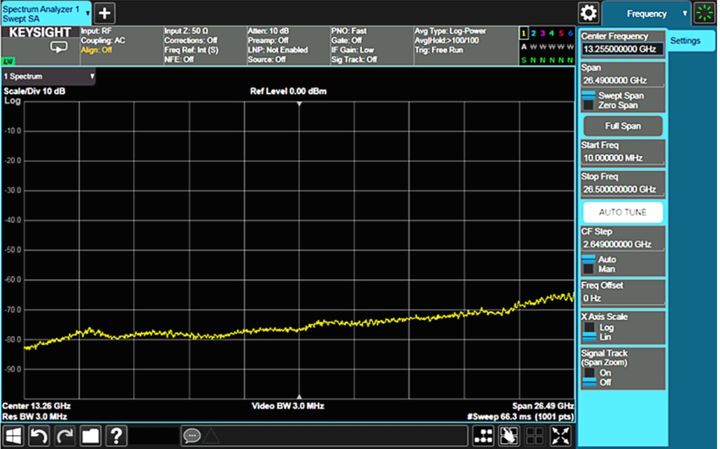
Task: Expand the Frequency menu dropdown
Action: click(x=684, y=13)
